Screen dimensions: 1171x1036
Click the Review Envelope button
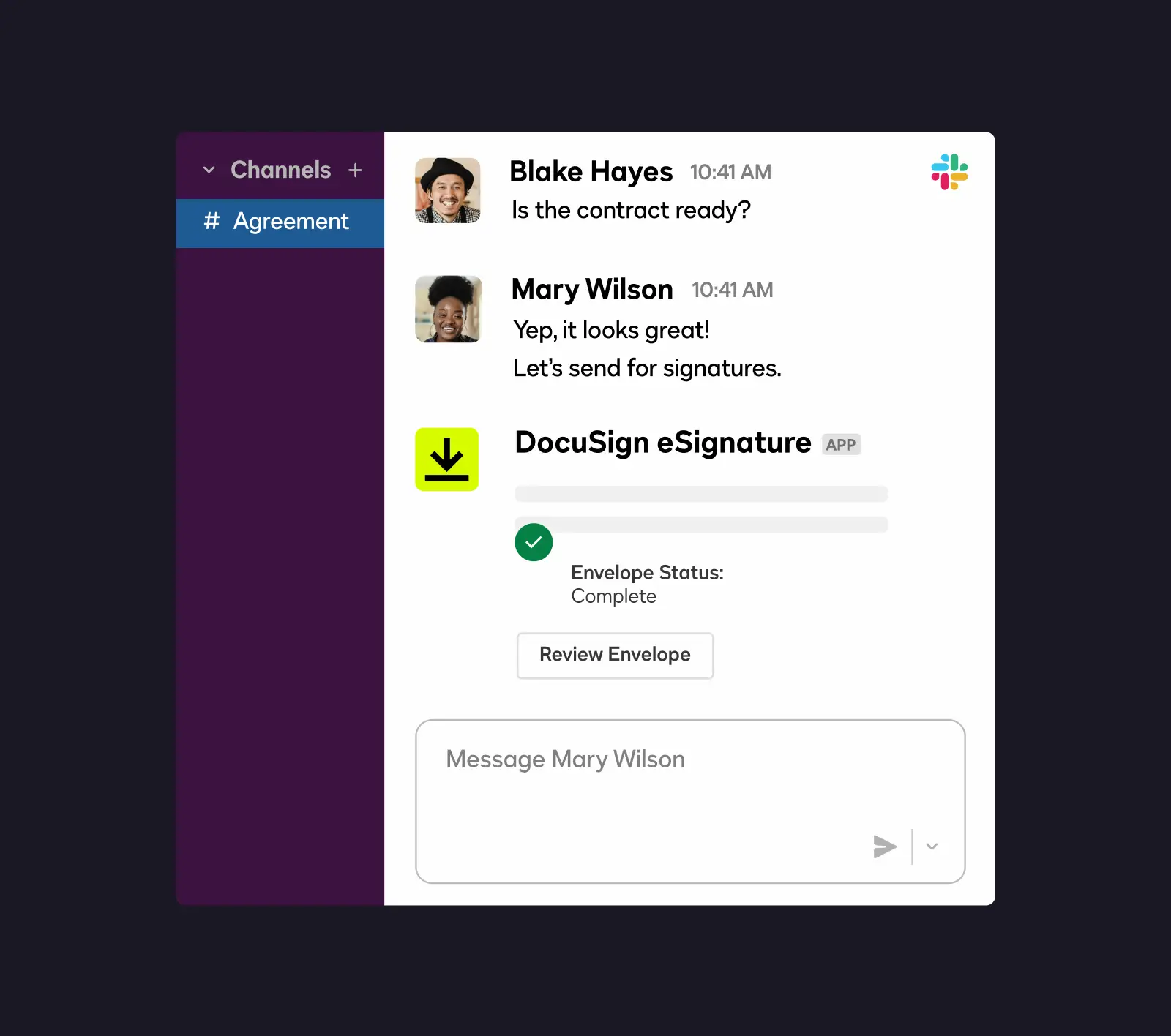pyautogui.click(x=615, y=656)
